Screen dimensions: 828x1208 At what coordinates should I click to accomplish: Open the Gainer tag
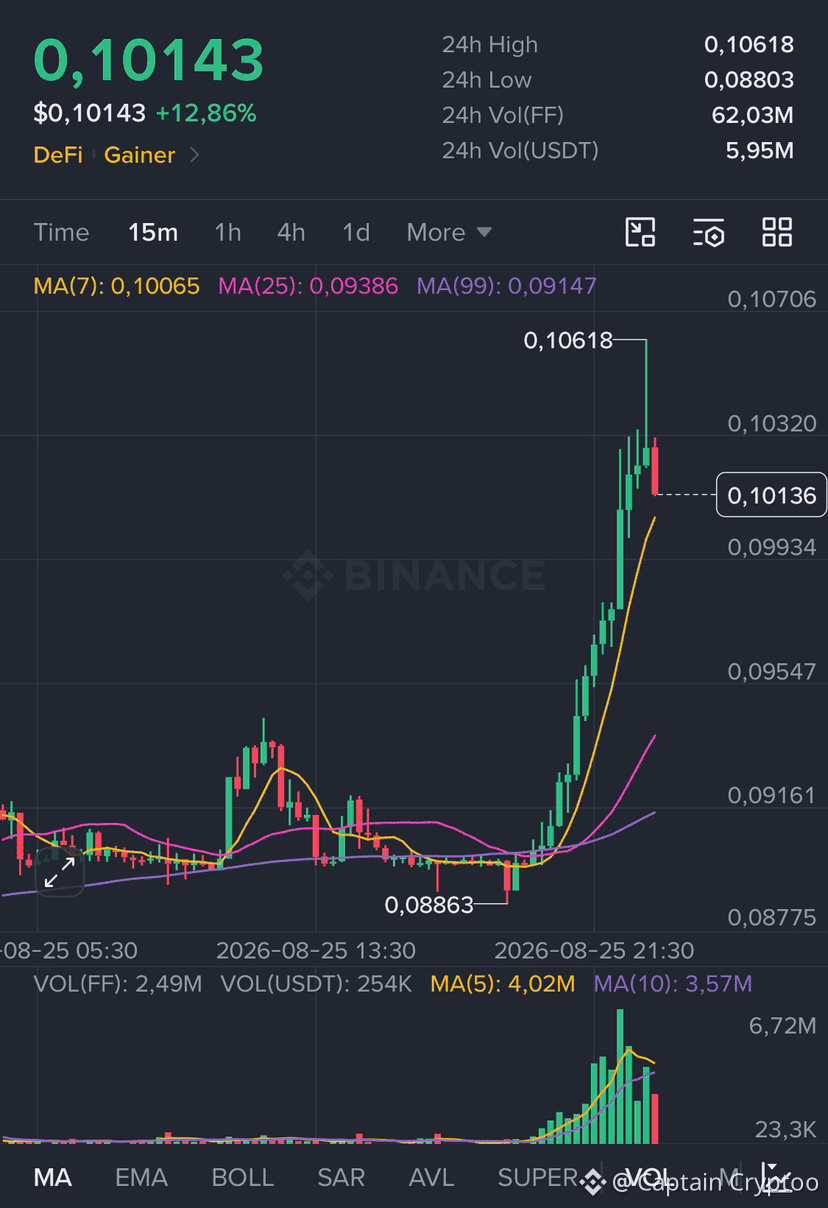coord(140,155)
